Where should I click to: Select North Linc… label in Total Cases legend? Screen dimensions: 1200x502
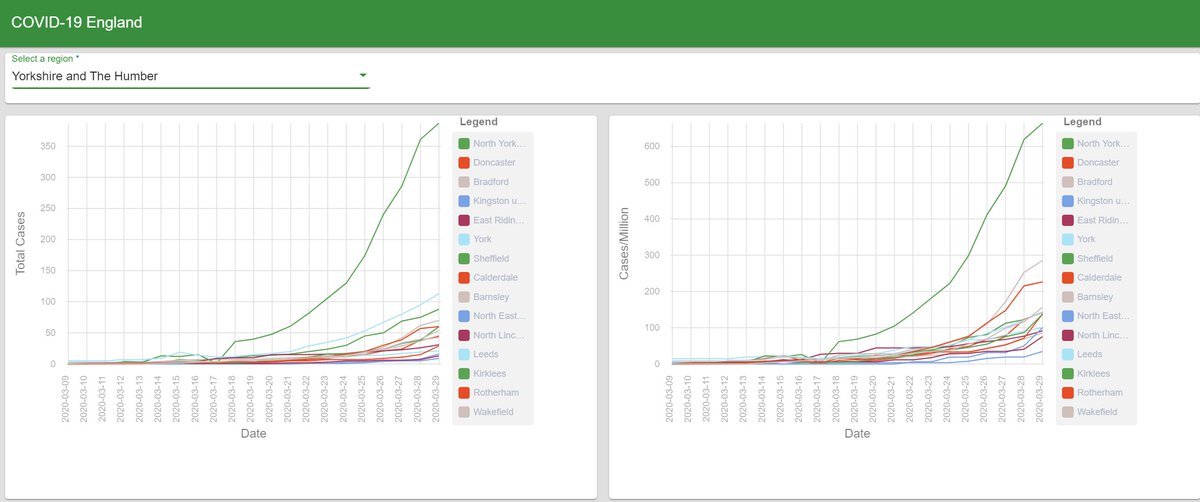(x=498, y=335)
